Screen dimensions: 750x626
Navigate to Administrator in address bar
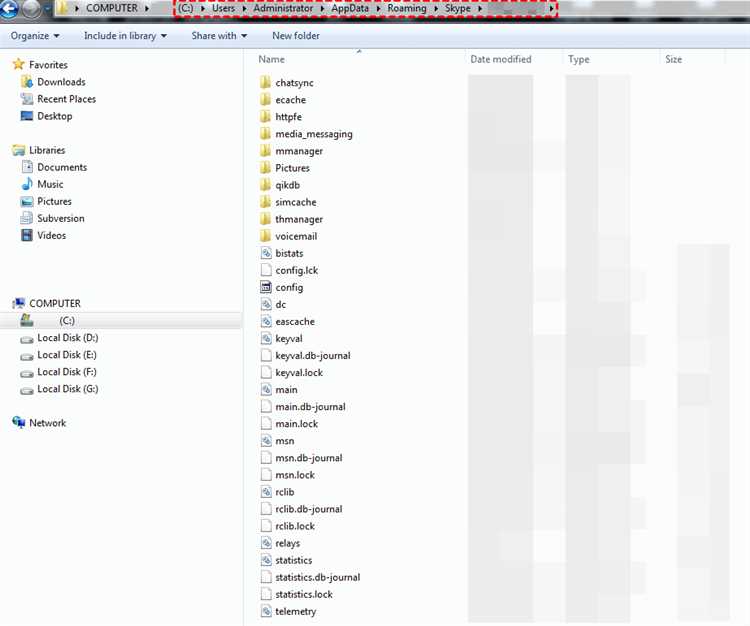coord(283,9)
